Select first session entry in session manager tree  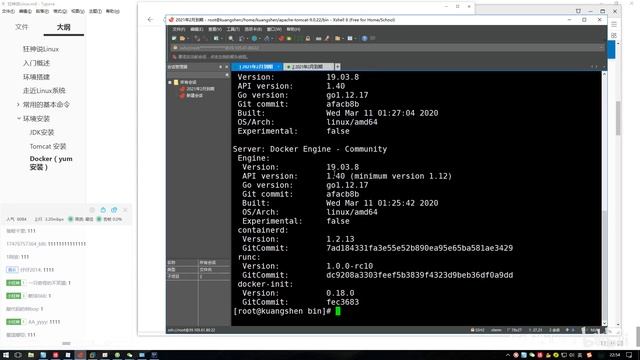click(197, 89)
